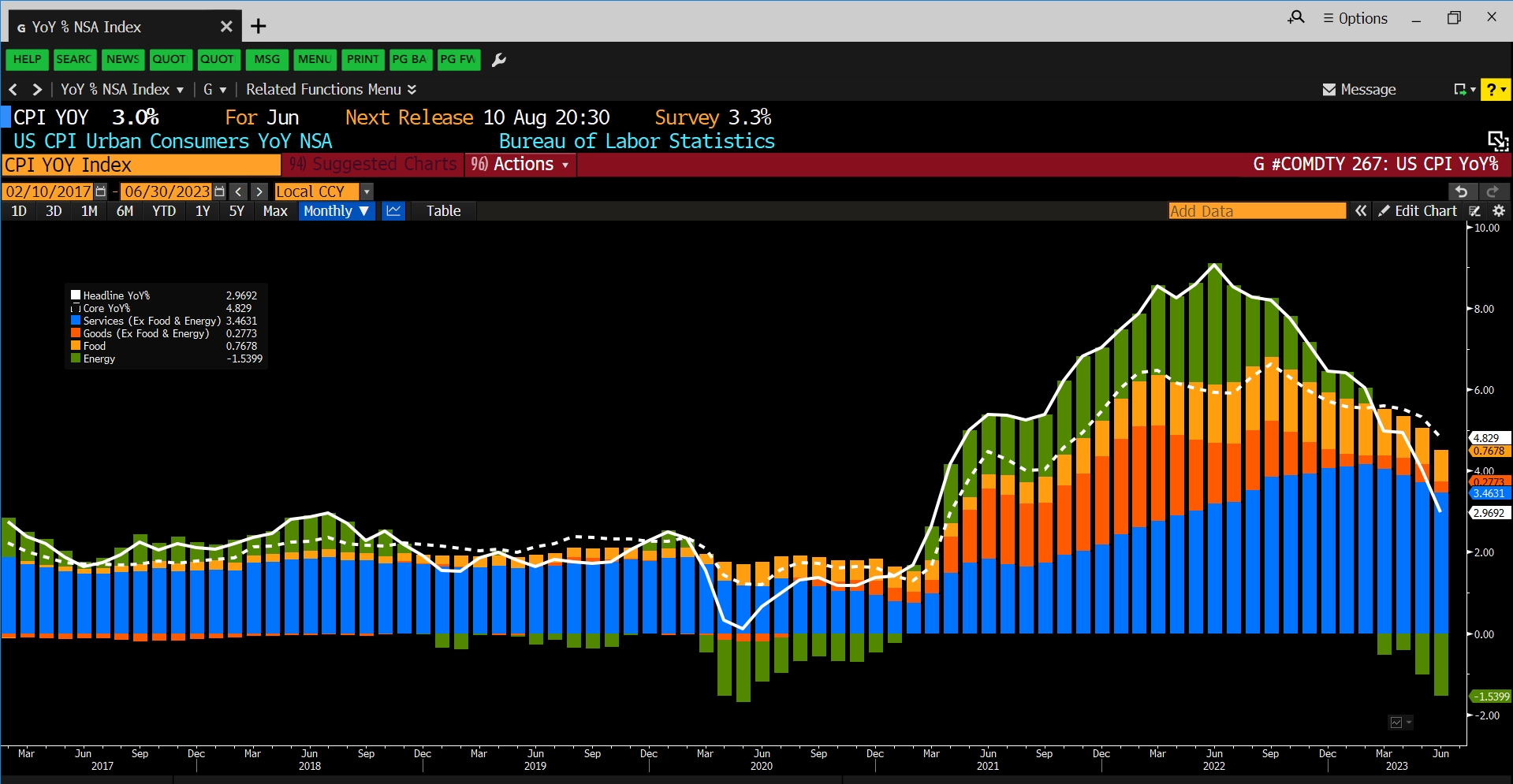The width and height of the screenshot is (1513, 784).
Task: Click the annotate icon beside the gear
Action: pyautogui.click(x=1474, y=210)
